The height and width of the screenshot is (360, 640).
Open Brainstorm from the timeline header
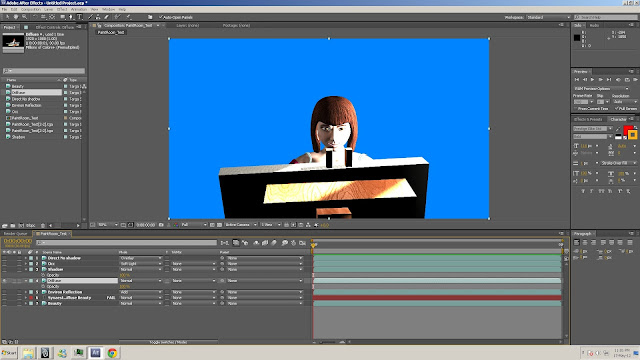click(x=284, y=243)
